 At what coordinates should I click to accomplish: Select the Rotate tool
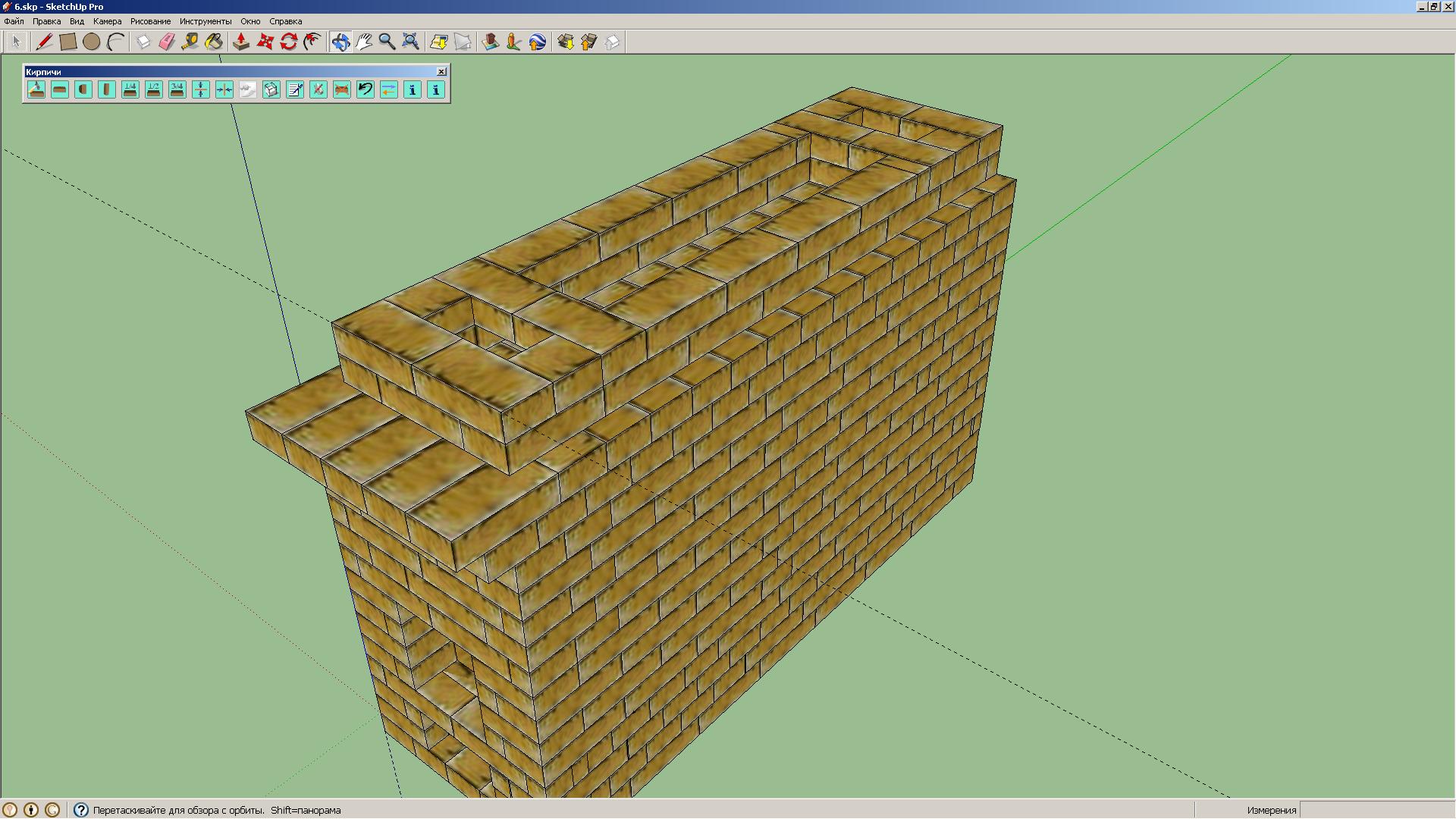pos(289,42)
